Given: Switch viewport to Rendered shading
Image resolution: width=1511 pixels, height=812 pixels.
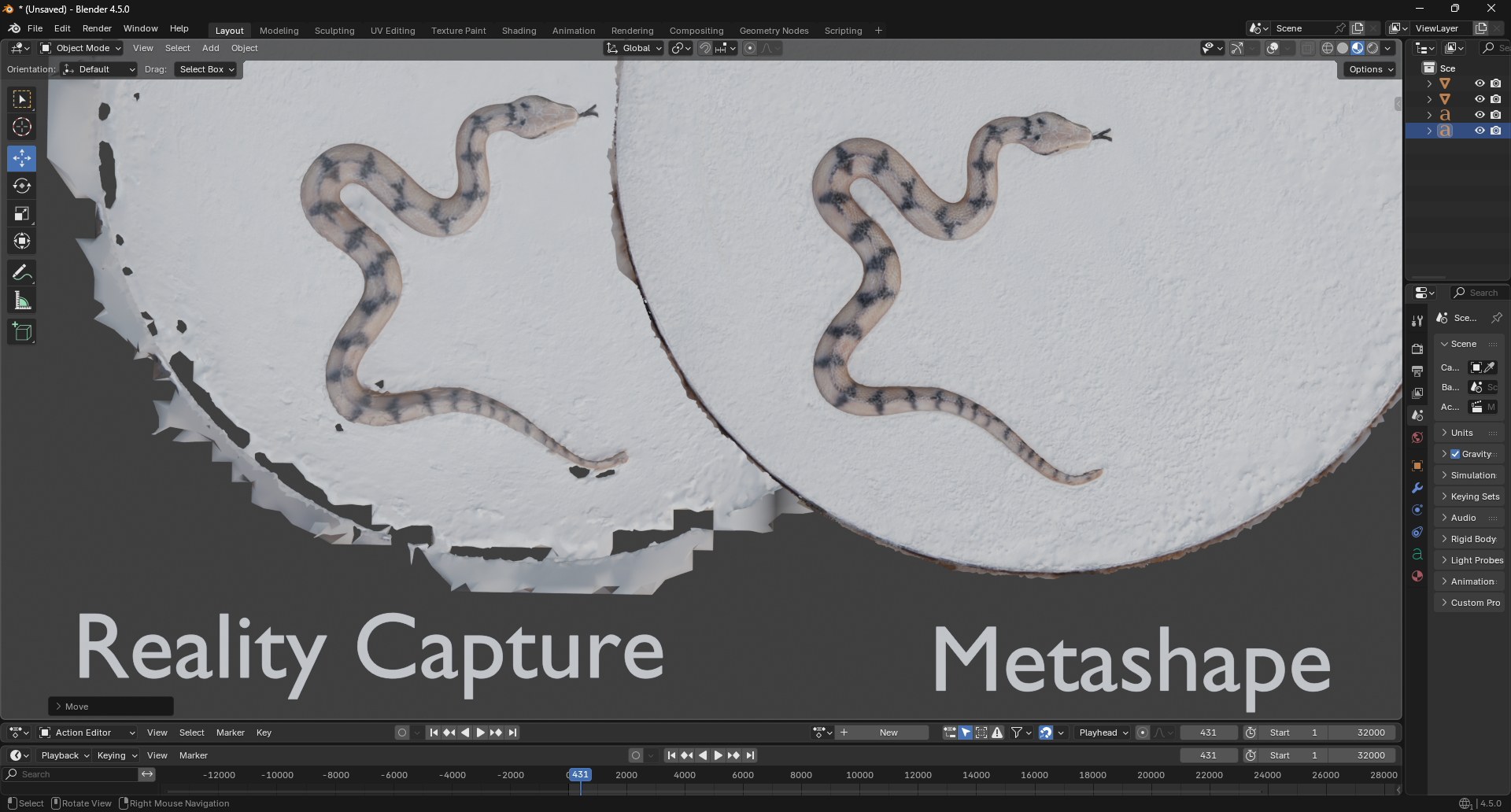Looking at the screenshot, I should click(1372, 48).
